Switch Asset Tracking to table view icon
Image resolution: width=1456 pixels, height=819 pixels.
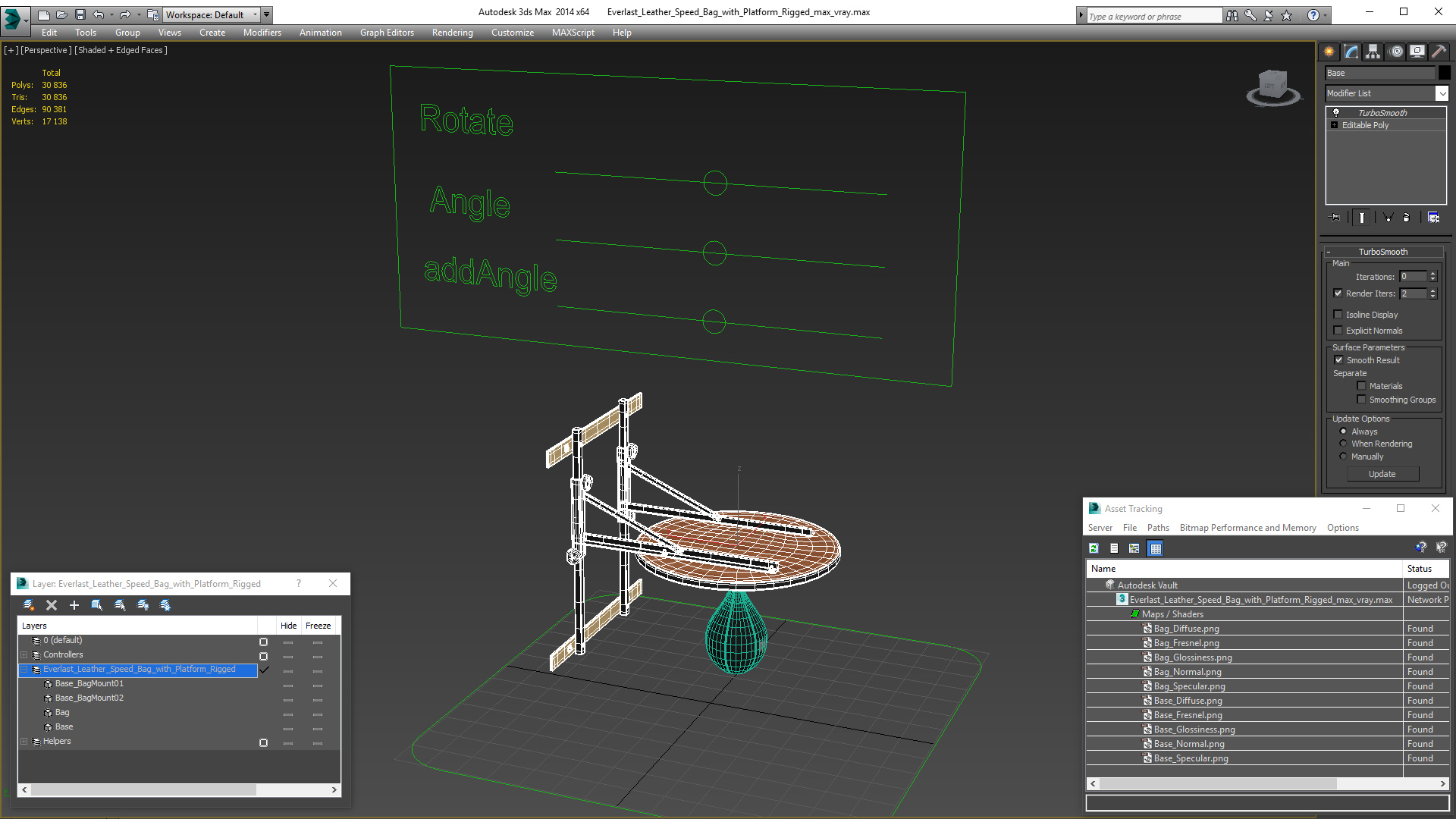click(x=1155, y=548)
